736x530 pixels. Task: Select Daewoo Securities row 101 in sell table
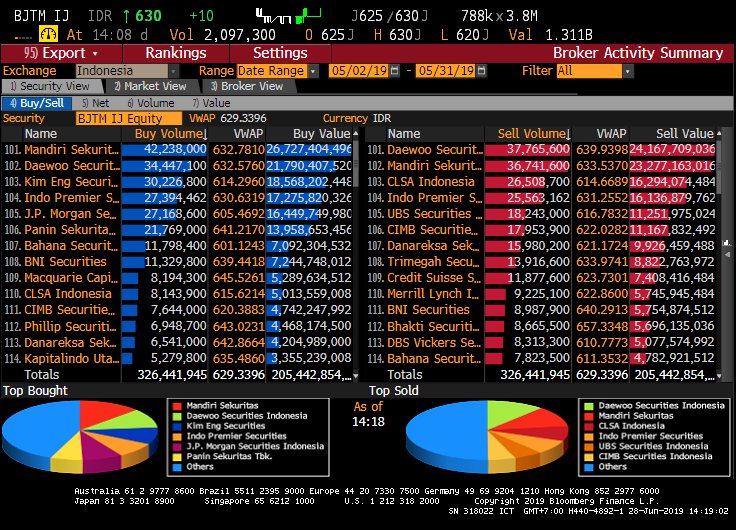[x=540, y=150]
